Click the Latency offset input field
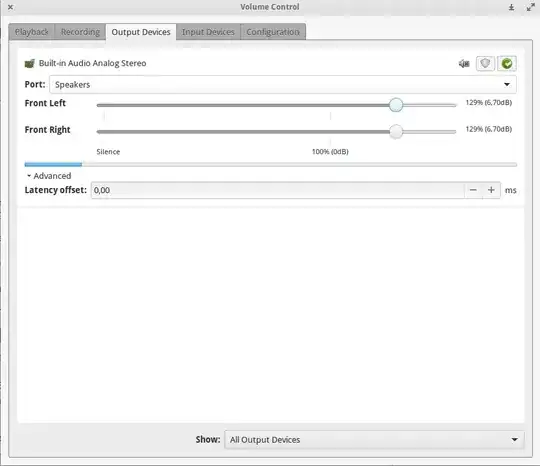 coord(278,190)
